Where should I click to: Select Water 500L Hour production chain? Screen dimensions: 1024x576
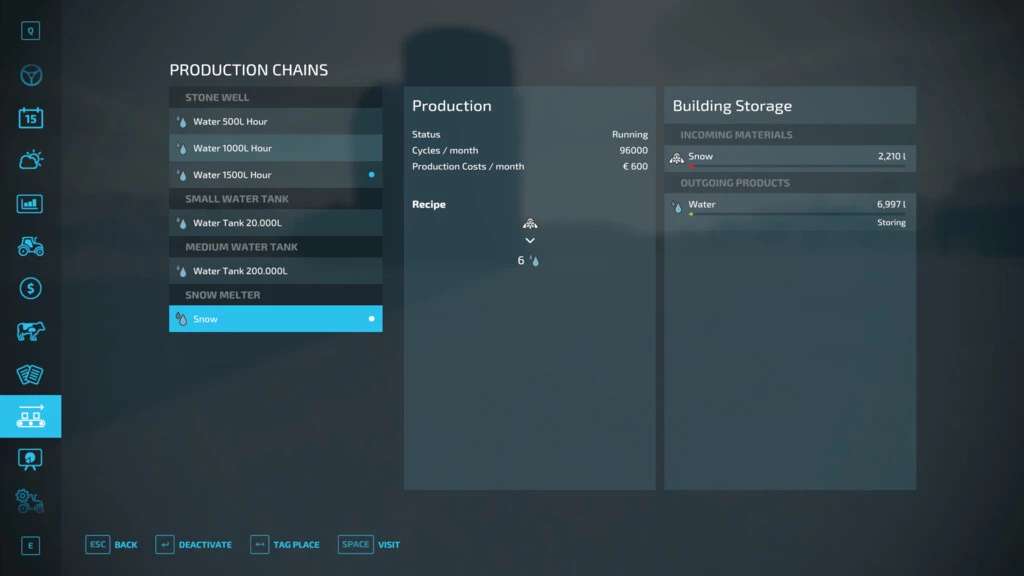pos(275,122)
